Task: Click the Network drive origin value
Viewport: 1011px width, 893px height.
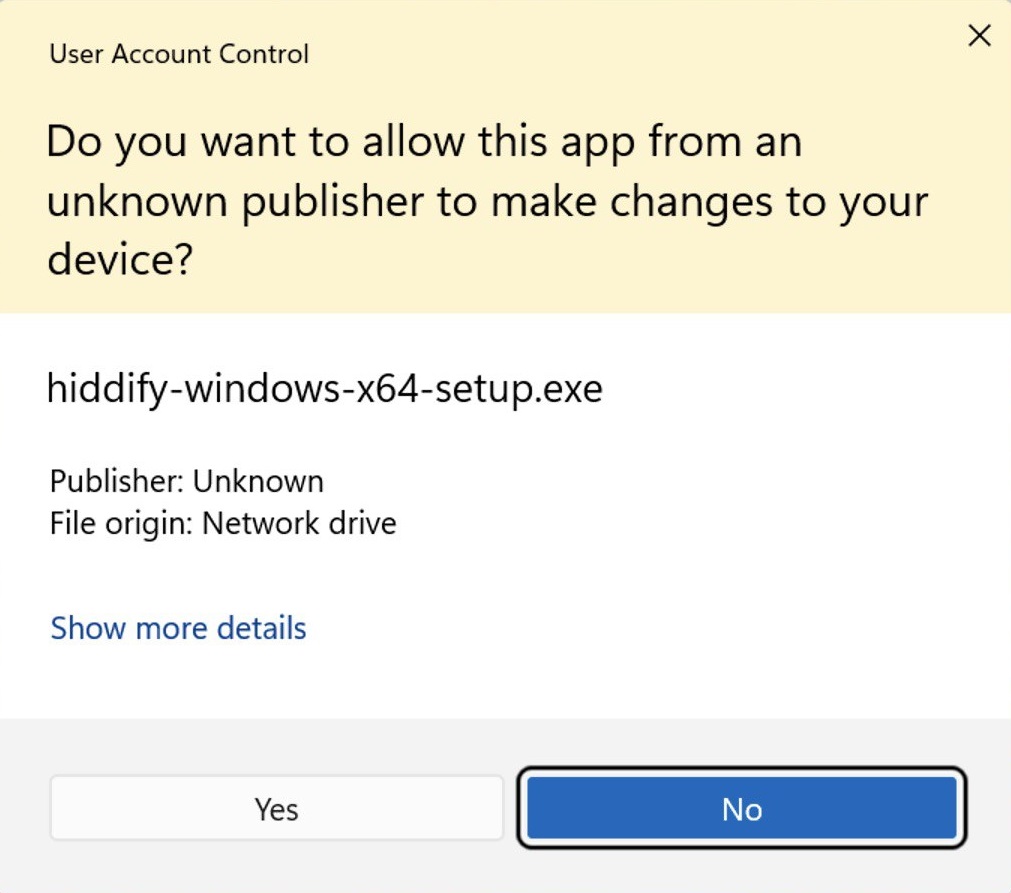Action: tap(299, 523)
